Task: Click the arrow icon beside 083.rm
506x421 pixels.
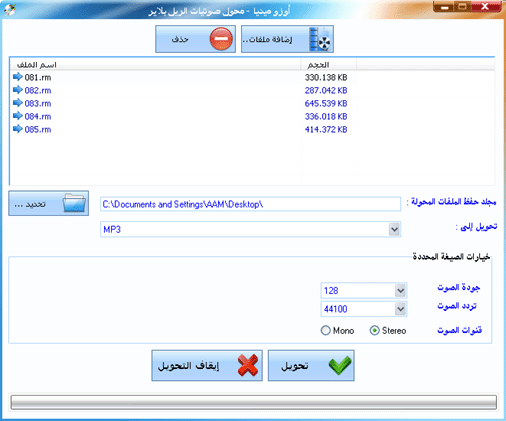Action: (x=18, y=103)
